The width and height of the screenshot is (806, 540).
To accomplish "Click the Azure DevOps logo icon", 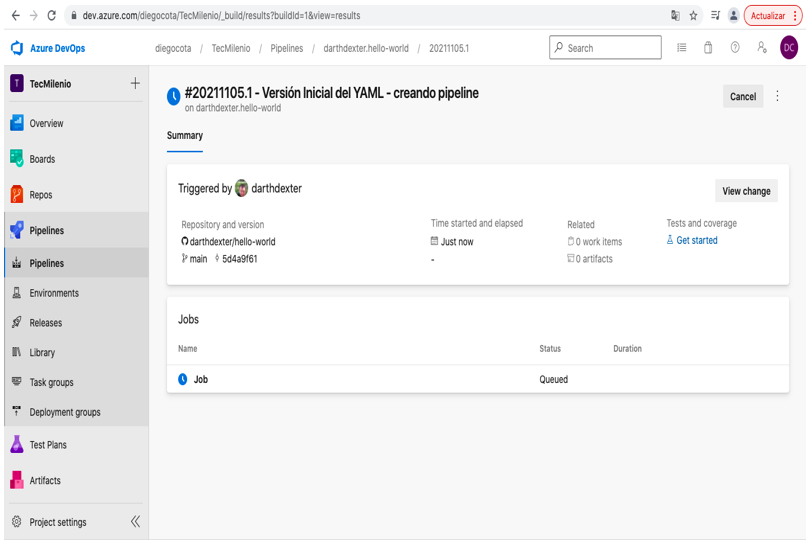I will [x=17, y=48].
